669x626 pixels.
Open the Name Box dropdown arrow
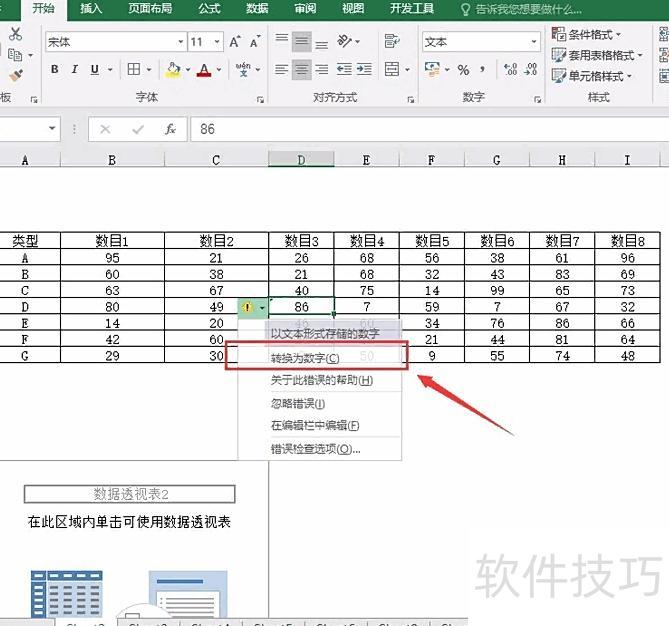(x=52, y=128)
